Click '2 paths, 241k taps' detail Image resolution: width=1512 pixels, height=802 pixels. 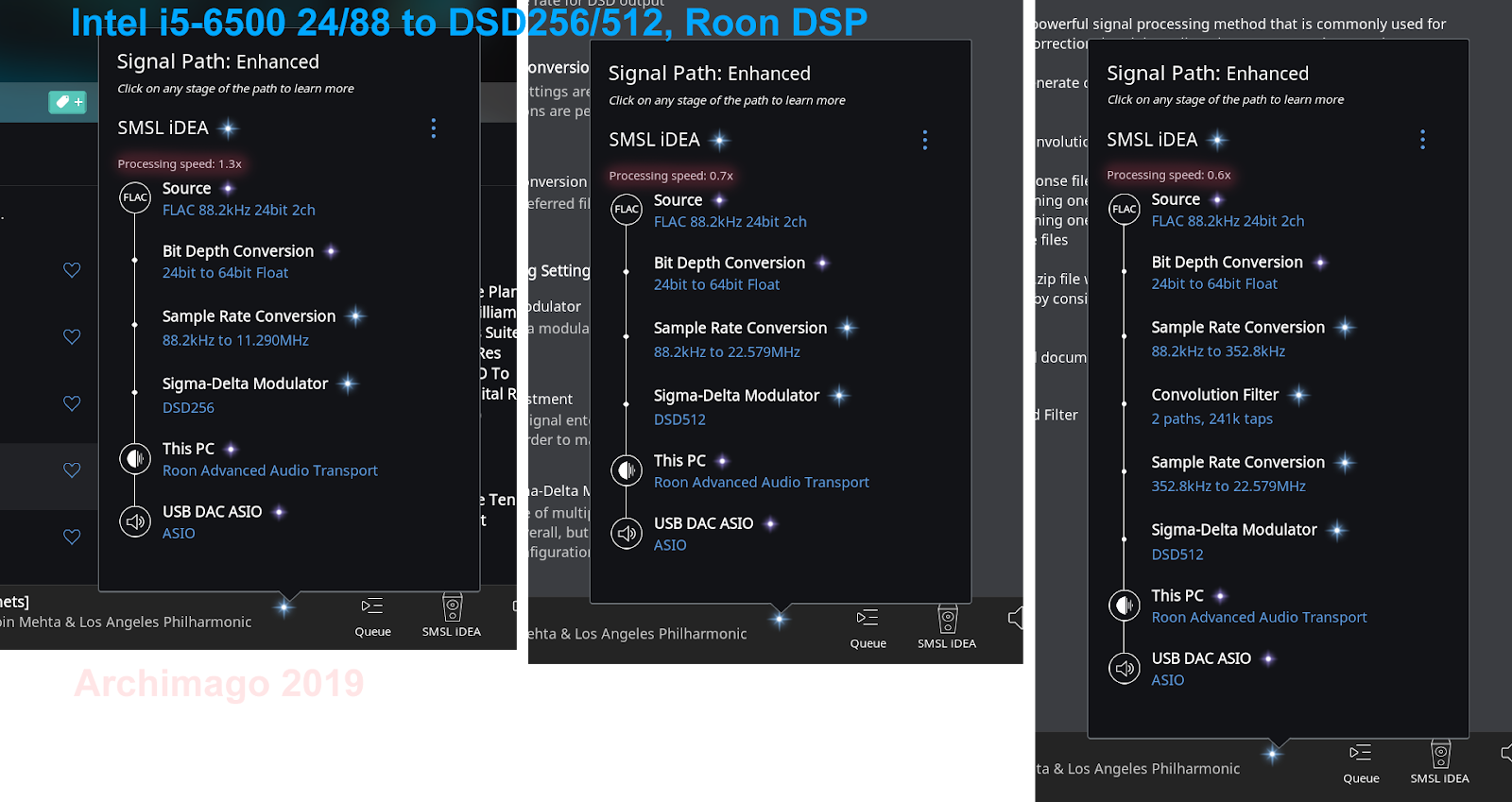[x=1211, y=418]
